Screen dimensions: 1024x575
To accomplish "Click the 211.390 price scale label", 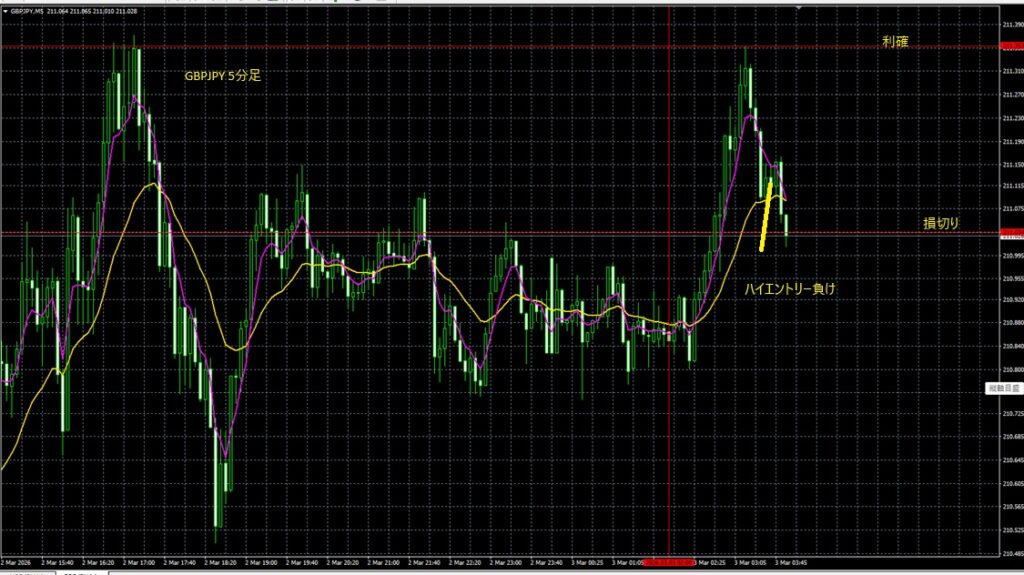I will tap(1012, 25).
